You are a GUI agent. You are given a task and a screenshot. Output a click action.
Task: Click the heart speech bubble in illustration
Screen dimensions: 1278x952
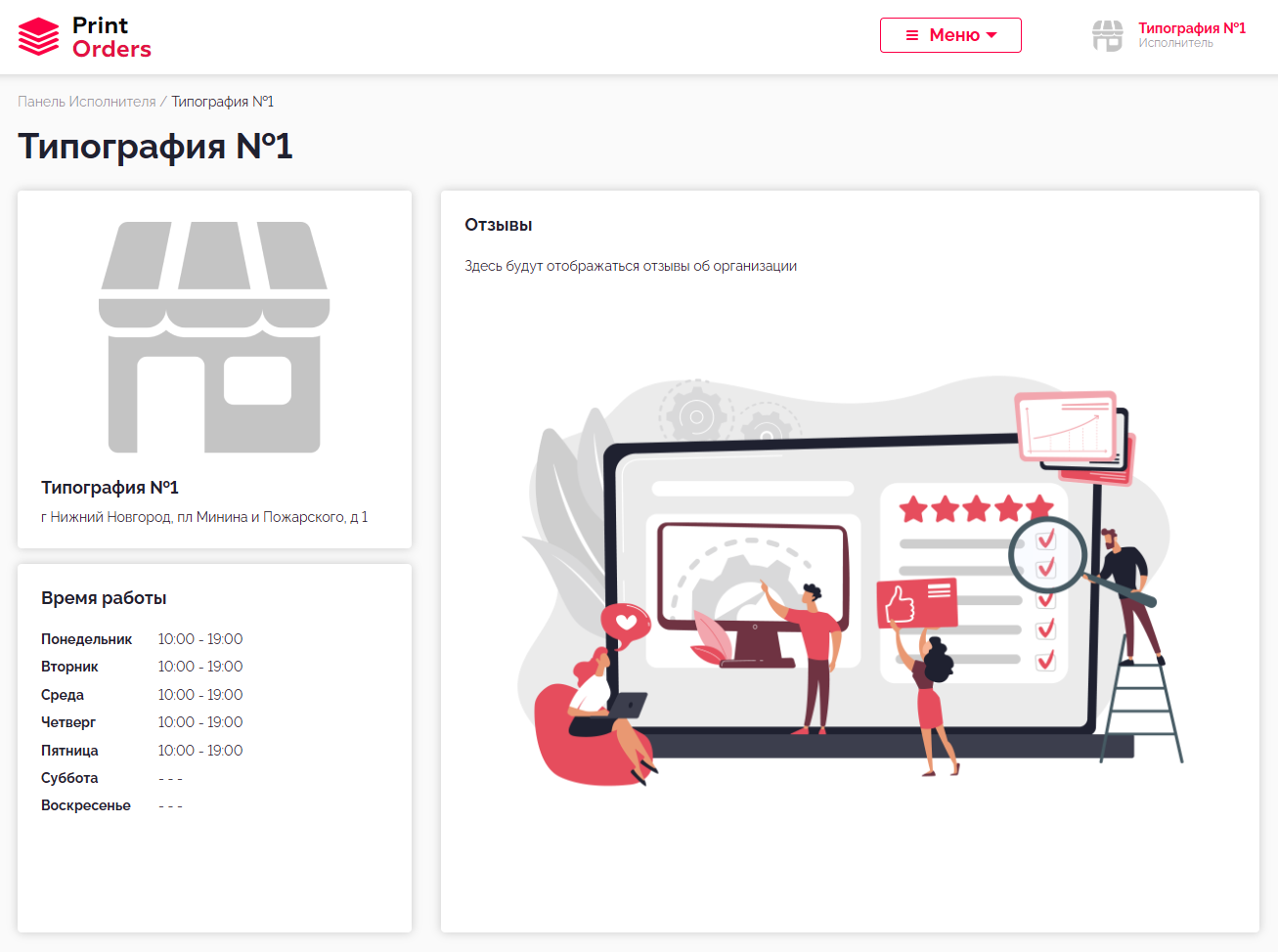[x=626, y=622]
